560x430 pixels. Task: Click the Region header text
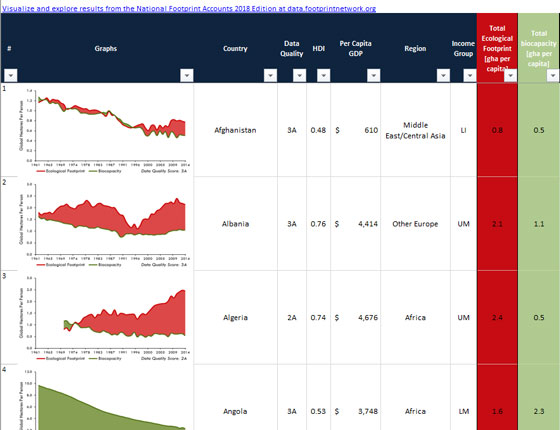[415, 49]
